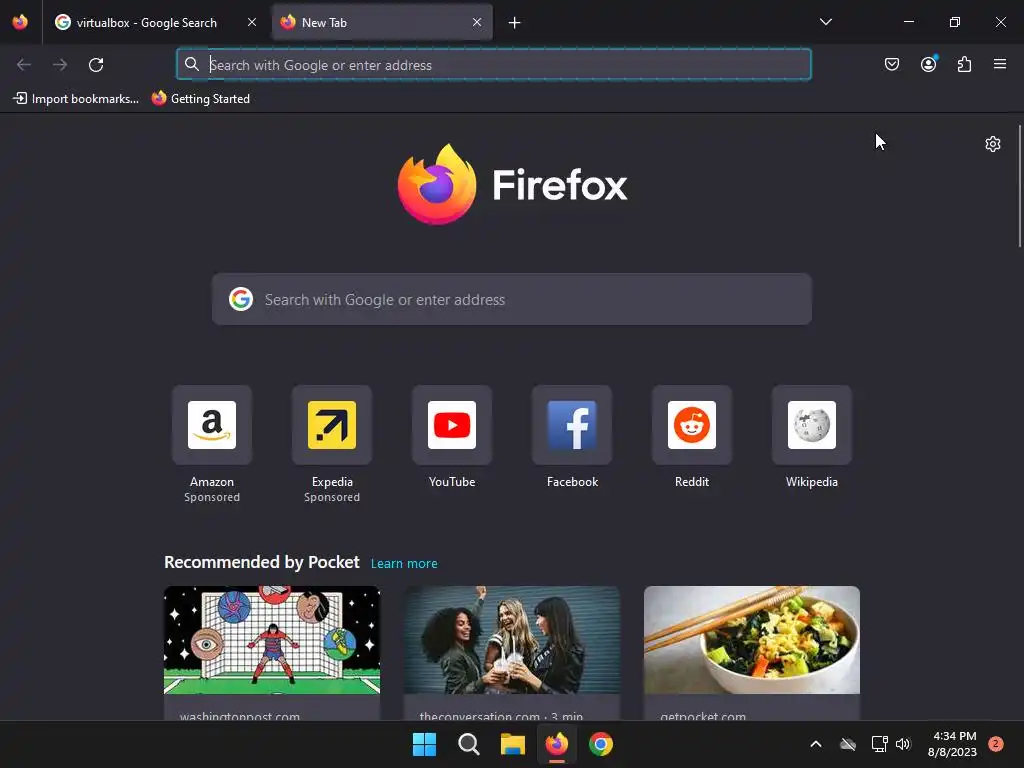Image resolution: width=1024 pixels, height=768 pixels.
Task: Open a new tab with the plus button
Action: pos(515,23)
